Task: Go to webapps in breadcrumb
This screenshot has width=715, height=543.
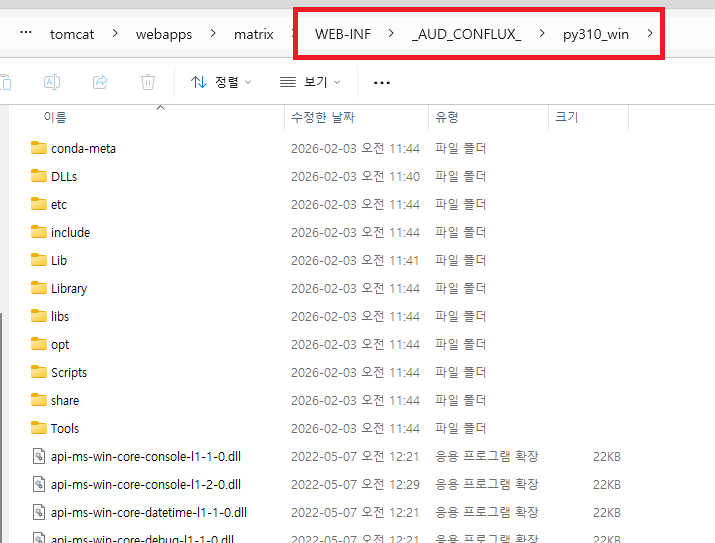Action: (x=164, y=34)
